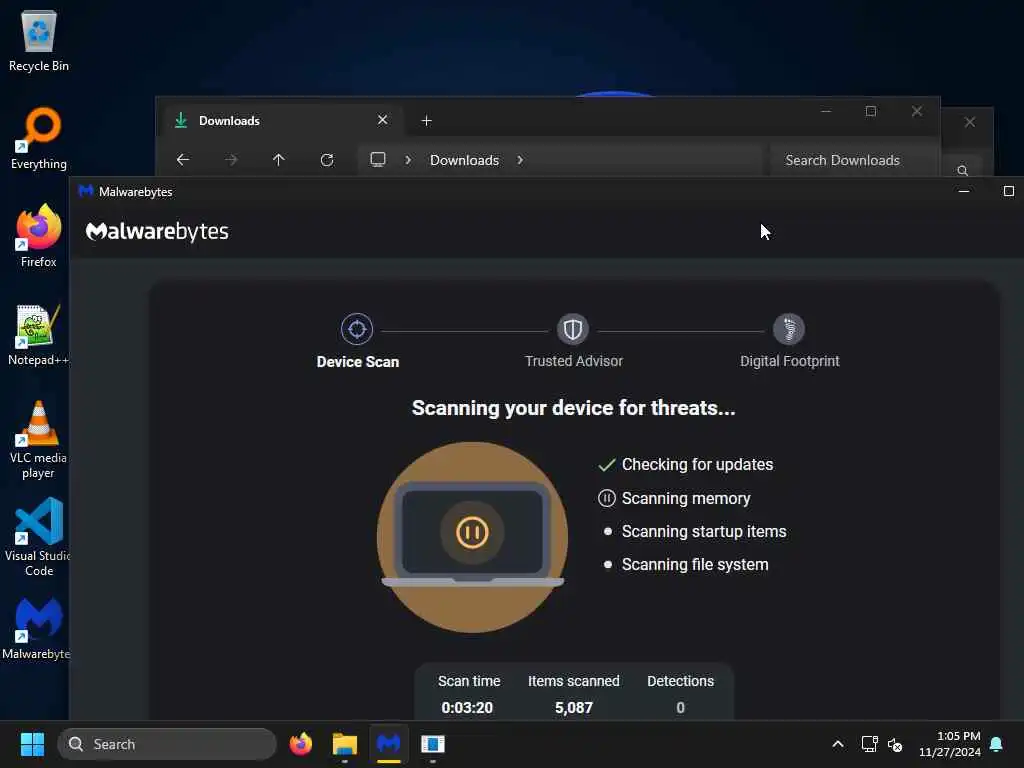The height and width of the screenshot is (768, 1024).
Task: Open the Notepad++ desktop shortcut
Action: tap(39, 334)
